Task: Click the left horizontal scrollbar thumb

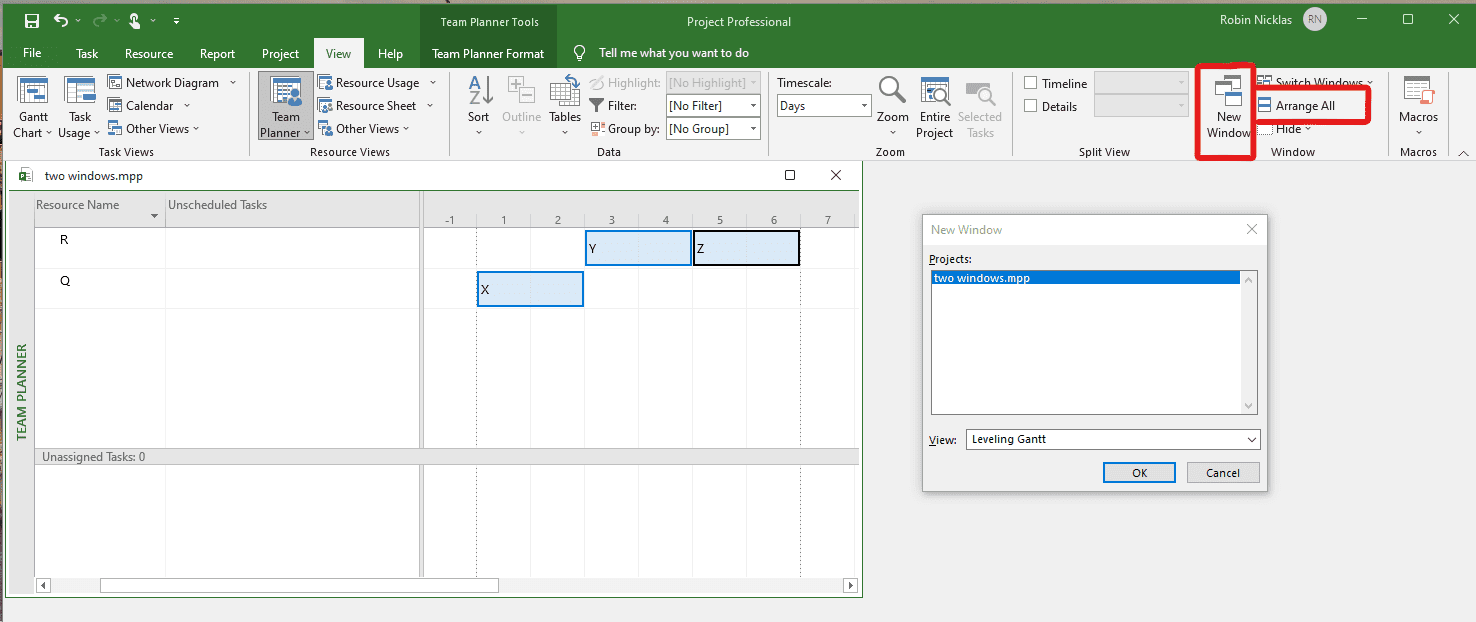Action: pyautogui.click(x=299, y=585)
